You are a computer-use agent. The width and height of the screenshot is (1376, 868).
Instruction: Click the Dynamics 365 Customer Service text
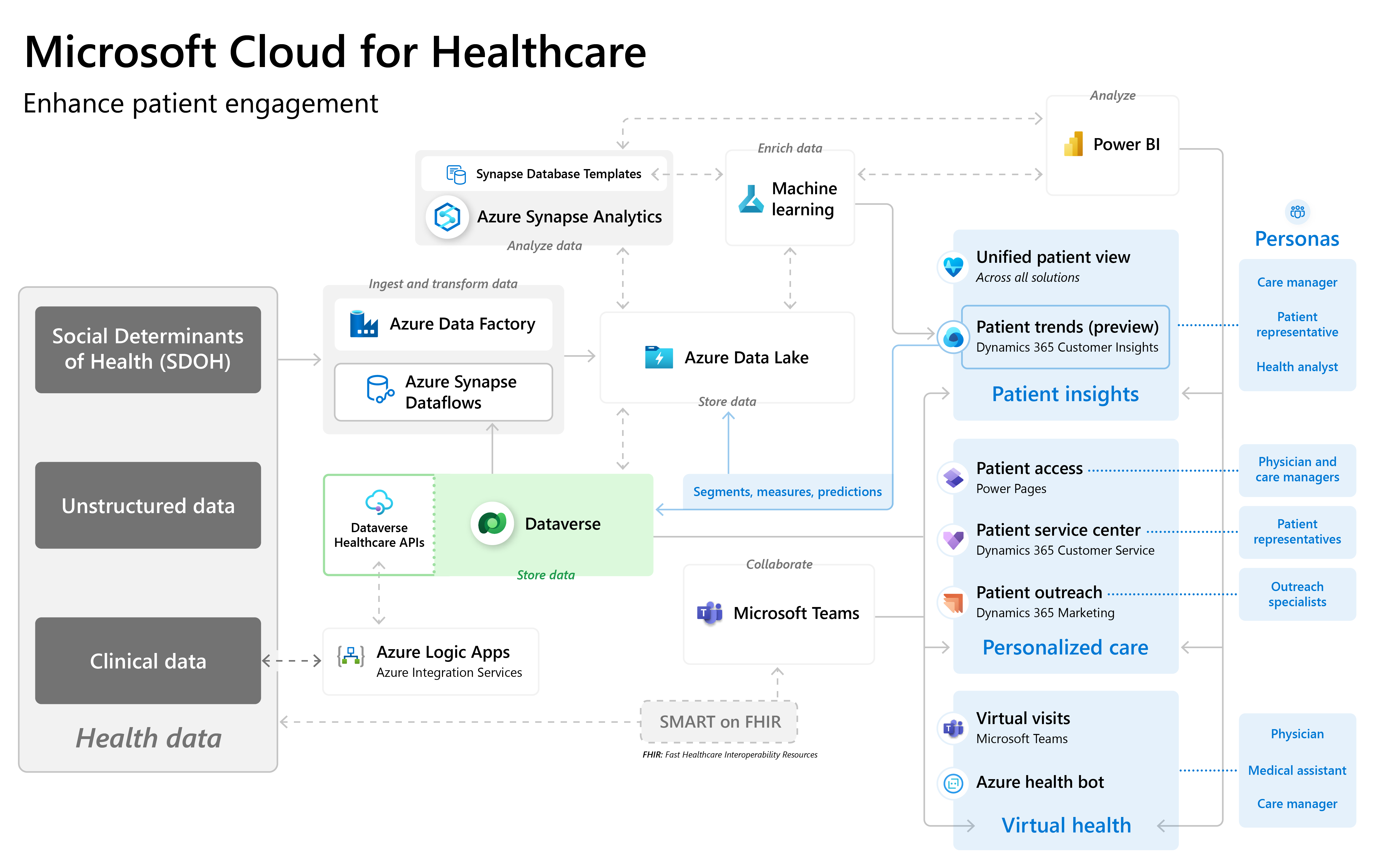[x=1065, y=550]
